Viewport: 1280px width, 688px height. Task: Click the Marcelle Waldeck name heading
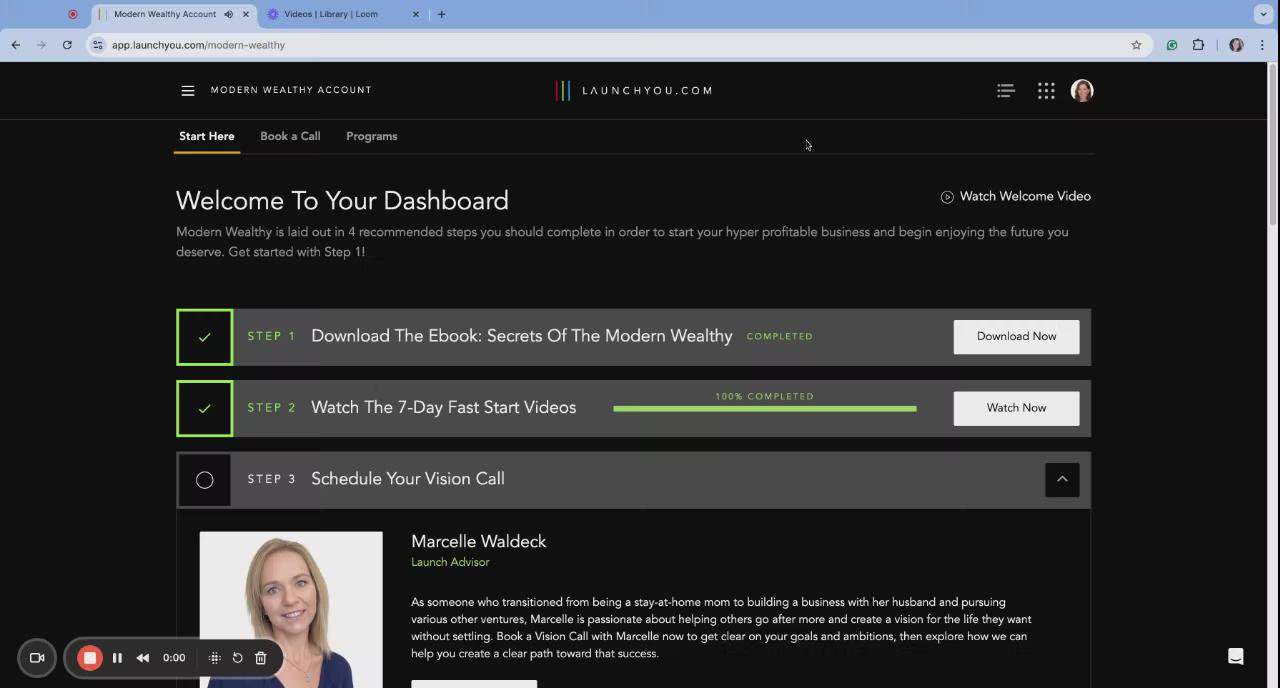pos(479,542)
